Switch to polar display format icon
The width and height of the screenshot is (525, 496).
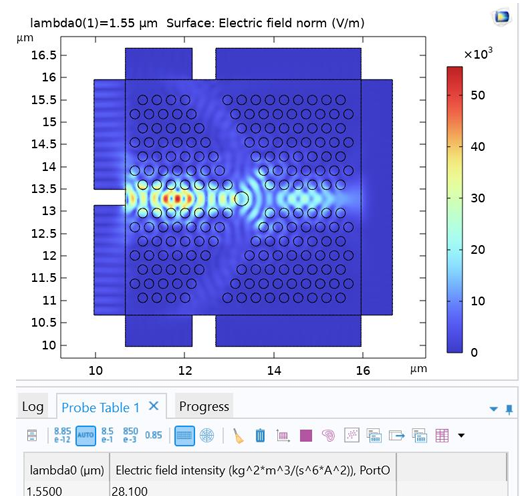tap(207, 436)
